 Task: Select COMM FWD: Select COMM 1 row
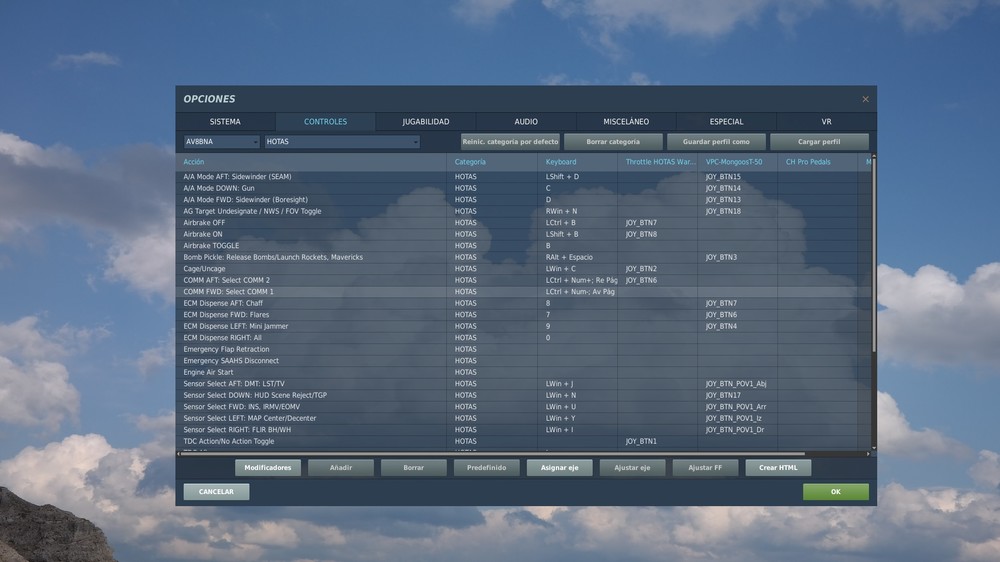524,292
